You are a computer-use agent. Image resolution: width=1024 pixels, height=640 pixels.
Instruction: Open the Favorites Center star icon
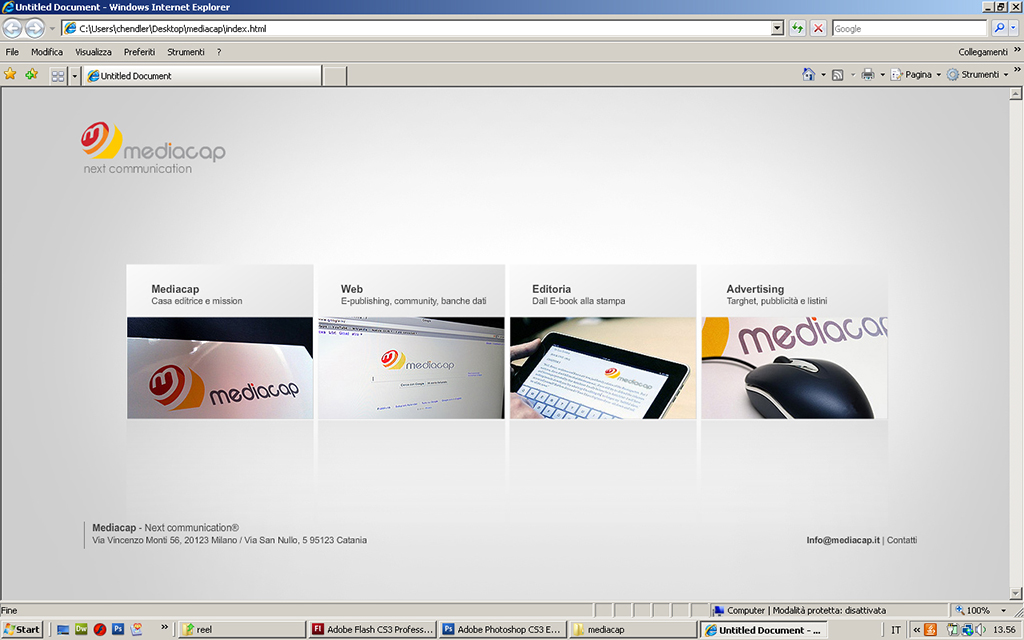(10, 74)
